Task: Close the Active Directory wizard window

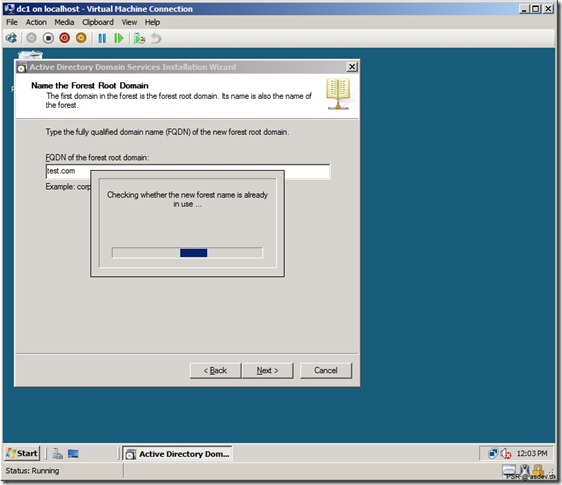Action: click(x=352, y=67)
